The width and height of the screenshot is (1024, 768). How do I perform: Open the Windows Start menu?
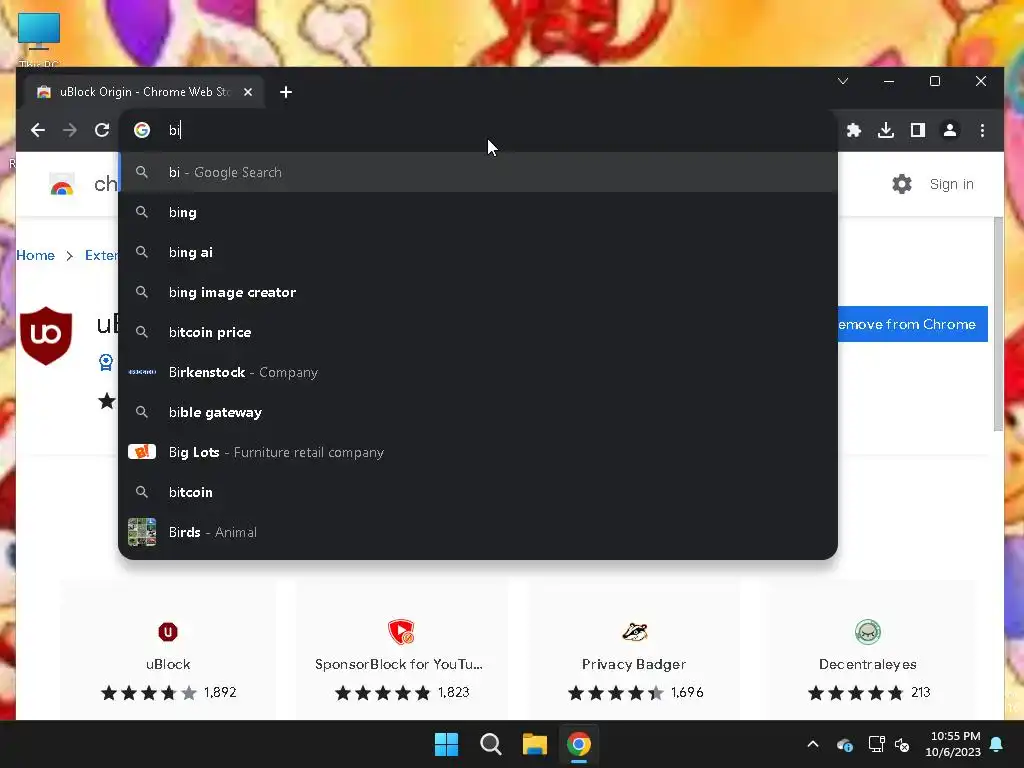coord(447,744)
